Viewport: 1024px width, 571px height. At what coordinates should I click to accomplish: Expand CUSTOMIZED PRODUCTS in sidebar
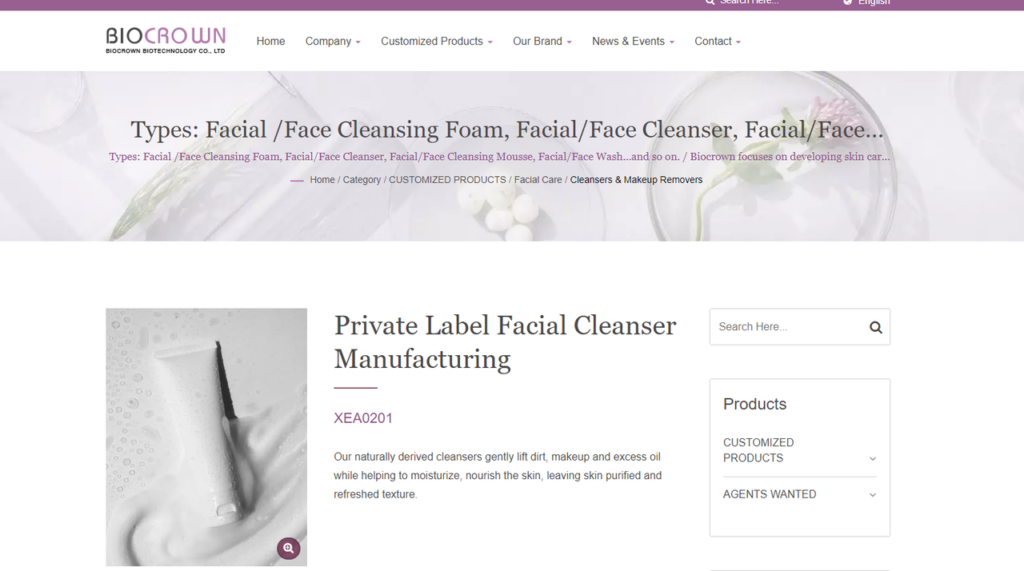tap(799, 450)
